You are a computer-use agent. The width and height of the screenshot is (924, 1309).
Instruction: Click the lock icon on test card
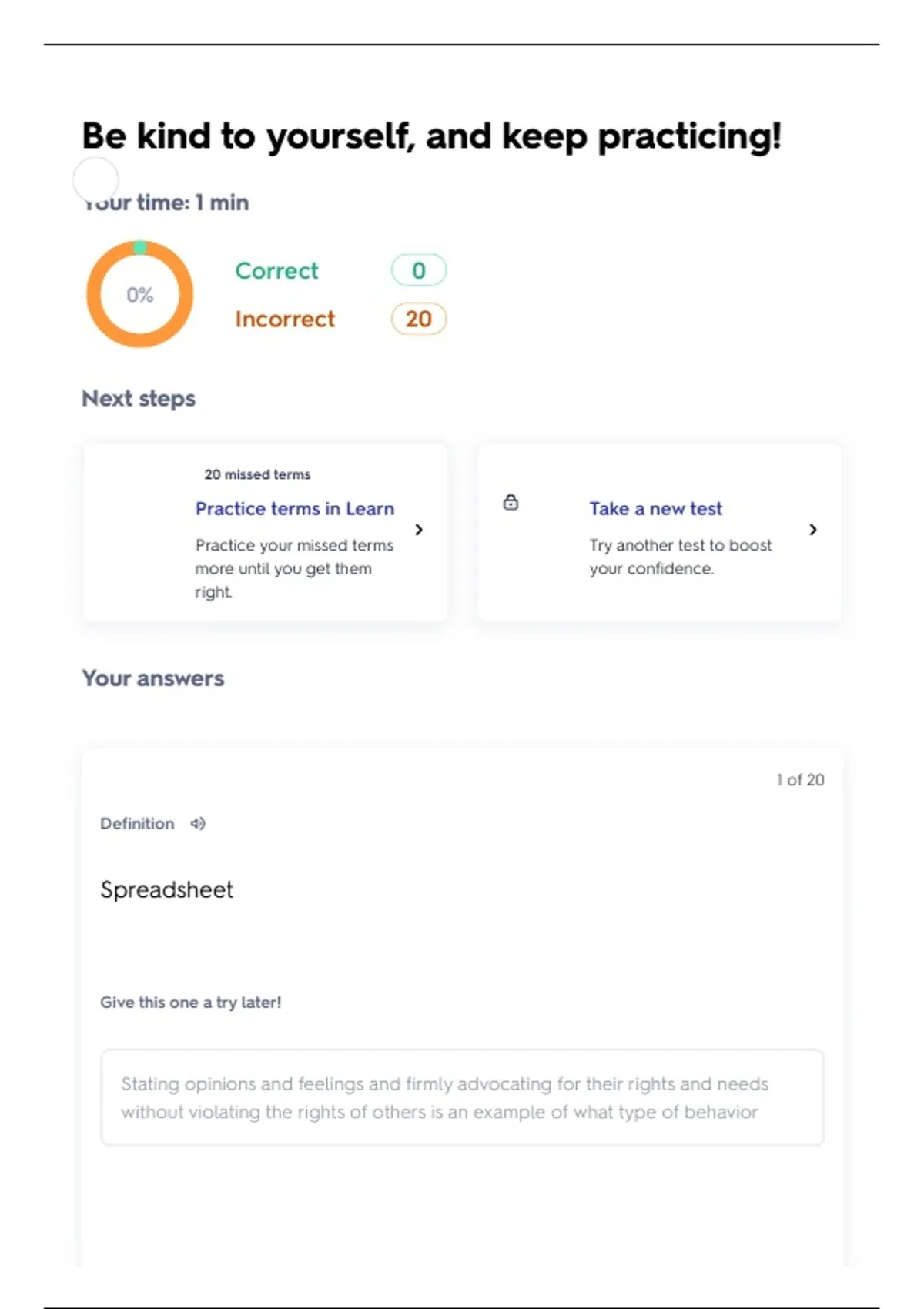click(x=511, y=503)
